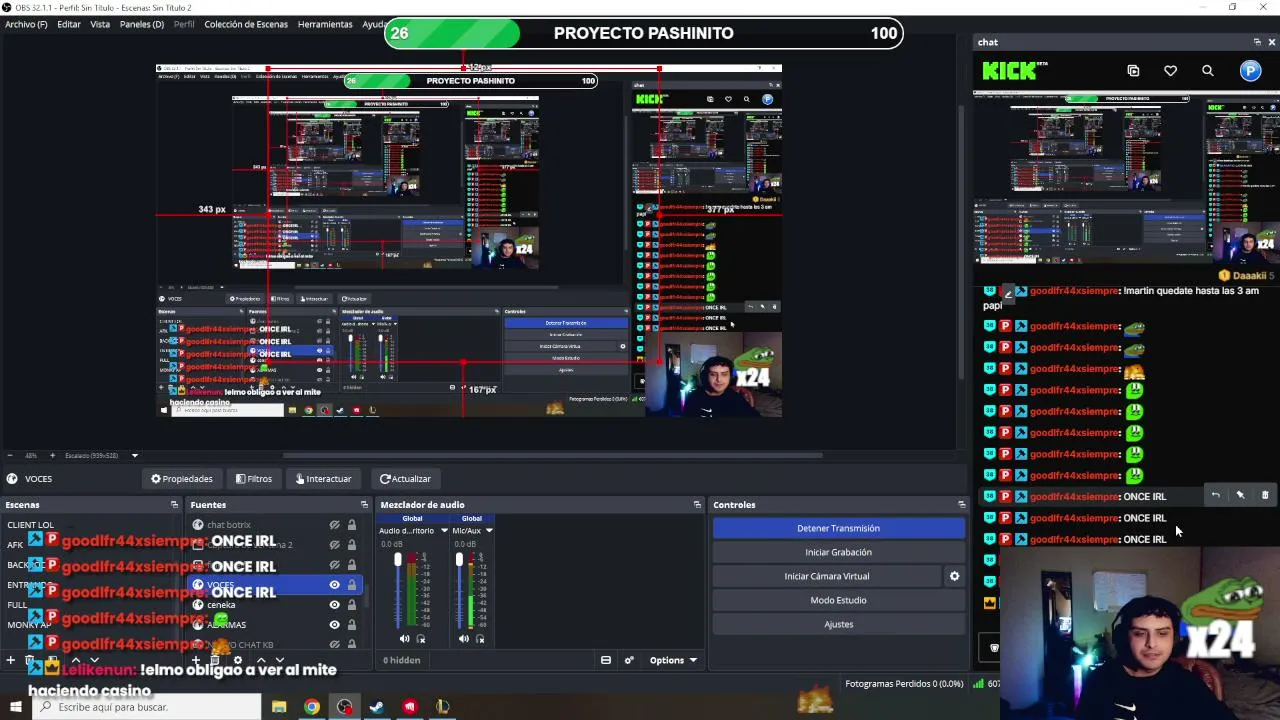Image resolution: width=1280 pixels, height=720 pixels.
Task: Open selected source properties gear in Fuentes
Action: coord(237,660)
